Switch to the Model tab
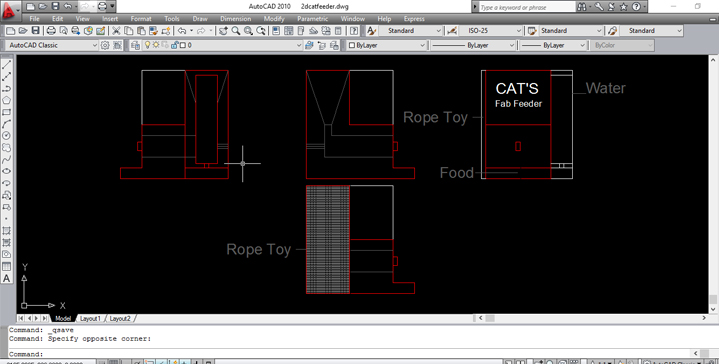This screenshot has height=364, width=719. coord(63,319)
